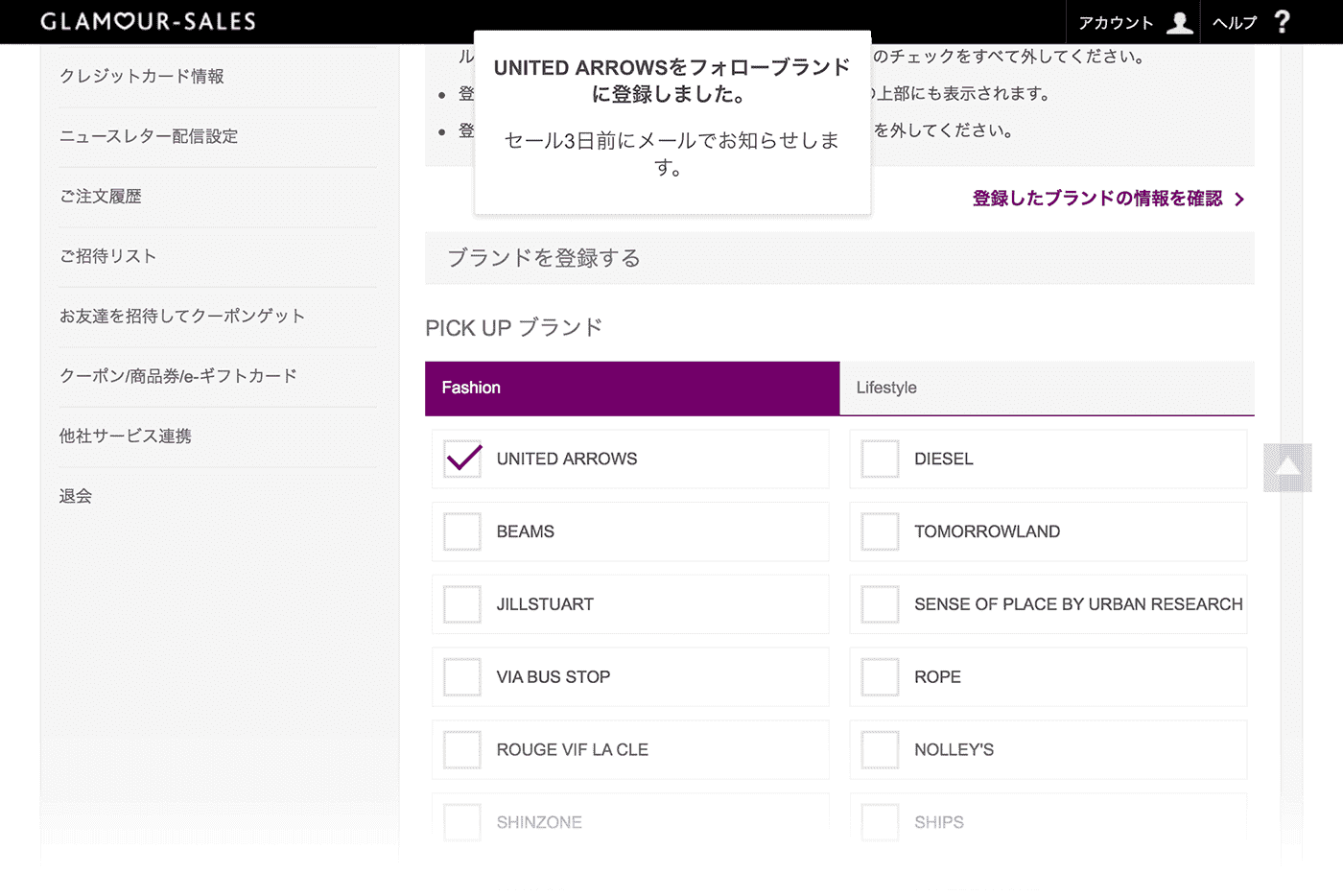Open the account profile icon
Viewport: 1343px width, 896px height.
[1179, 22]
